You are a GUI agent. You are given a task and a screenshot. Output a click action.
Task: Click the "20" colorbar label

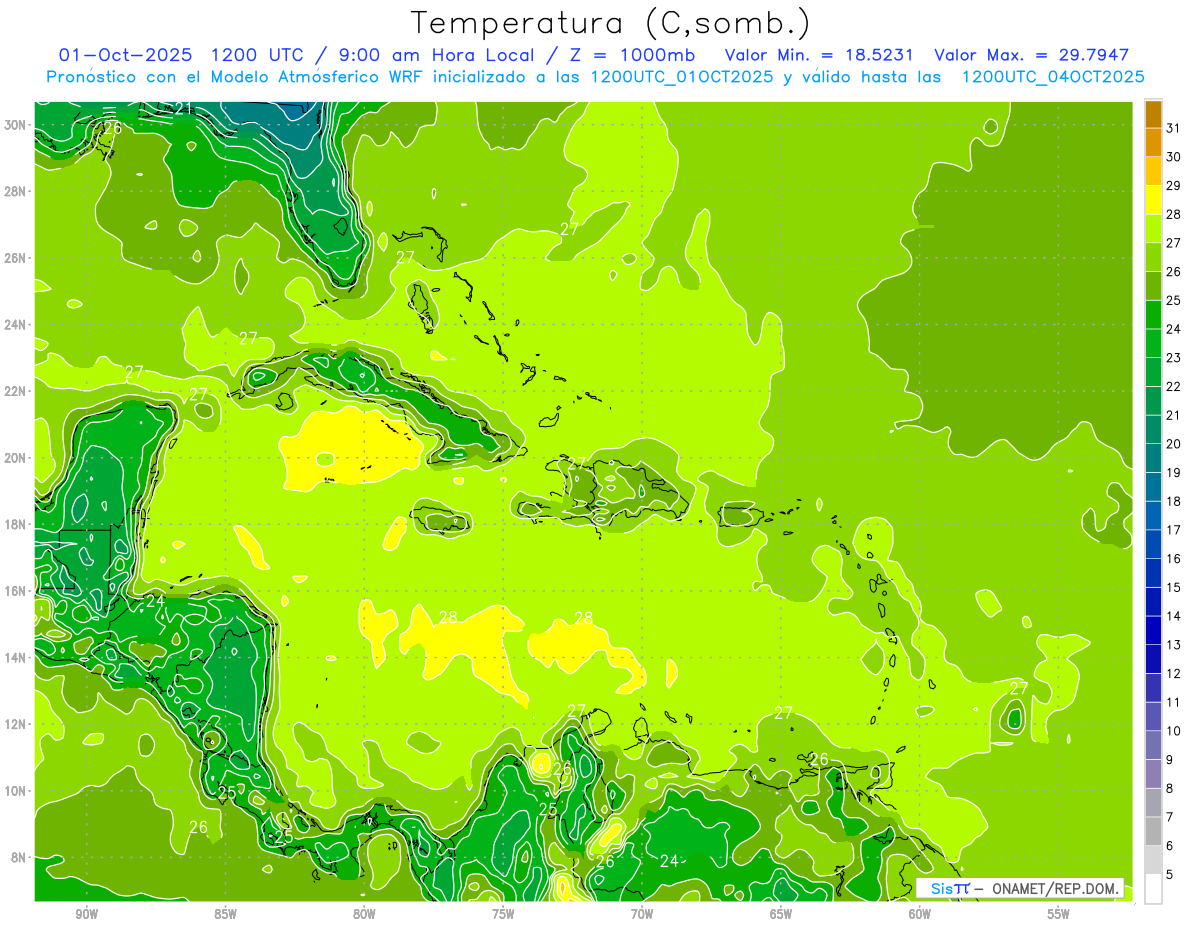pyautogui.click(x=1174, y=444)
